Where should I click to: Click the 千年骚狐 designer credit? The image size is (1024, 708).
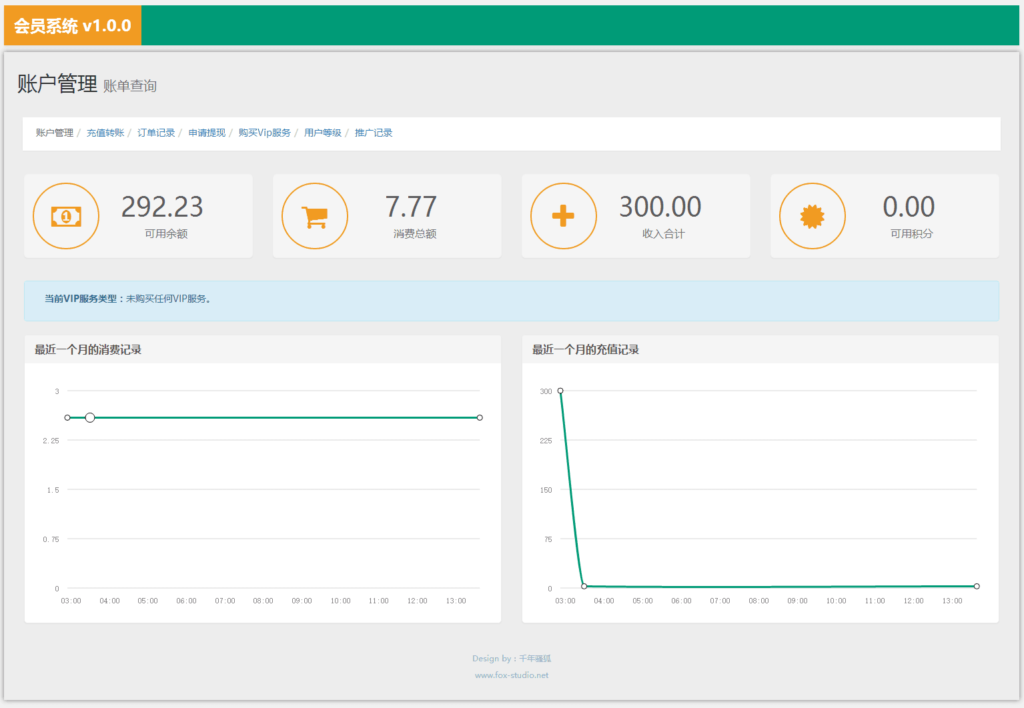(x=535, y=658)
